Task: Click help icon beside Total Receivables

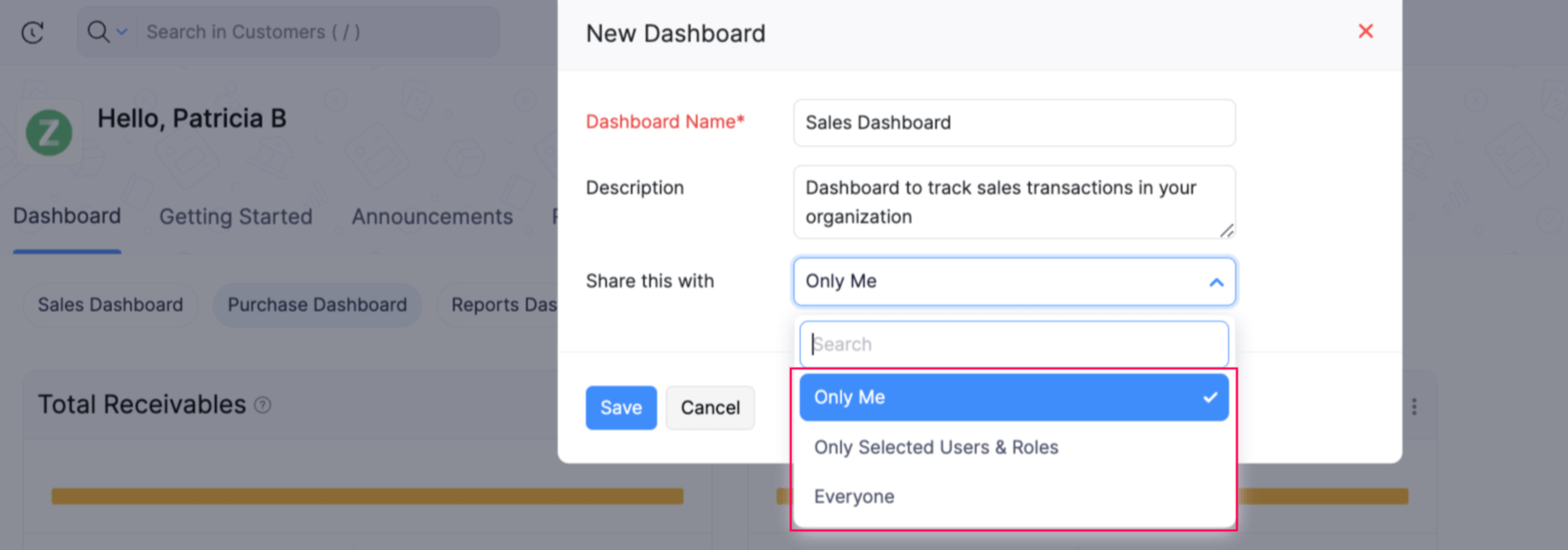Action: 262,405
